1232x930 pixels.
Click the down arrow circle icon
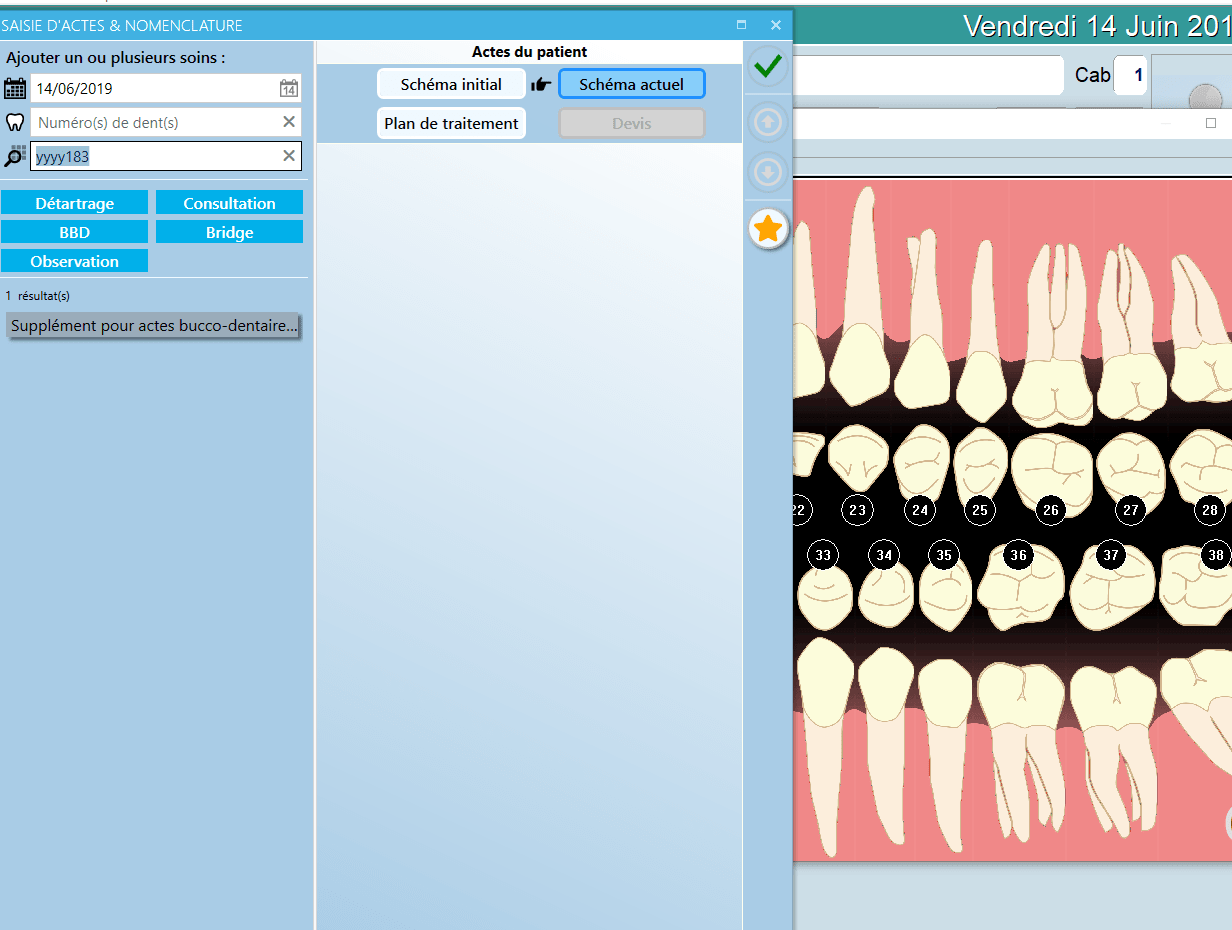pos(767,173)
